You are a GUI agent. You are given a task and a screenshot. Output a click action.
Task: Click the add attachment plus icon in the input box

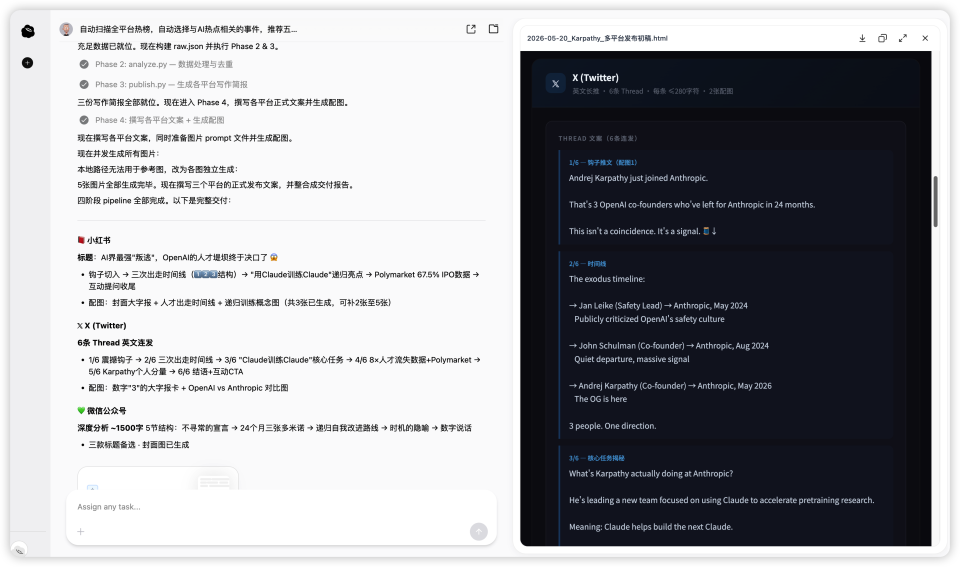pyautogui.click(x=81, y=531)
